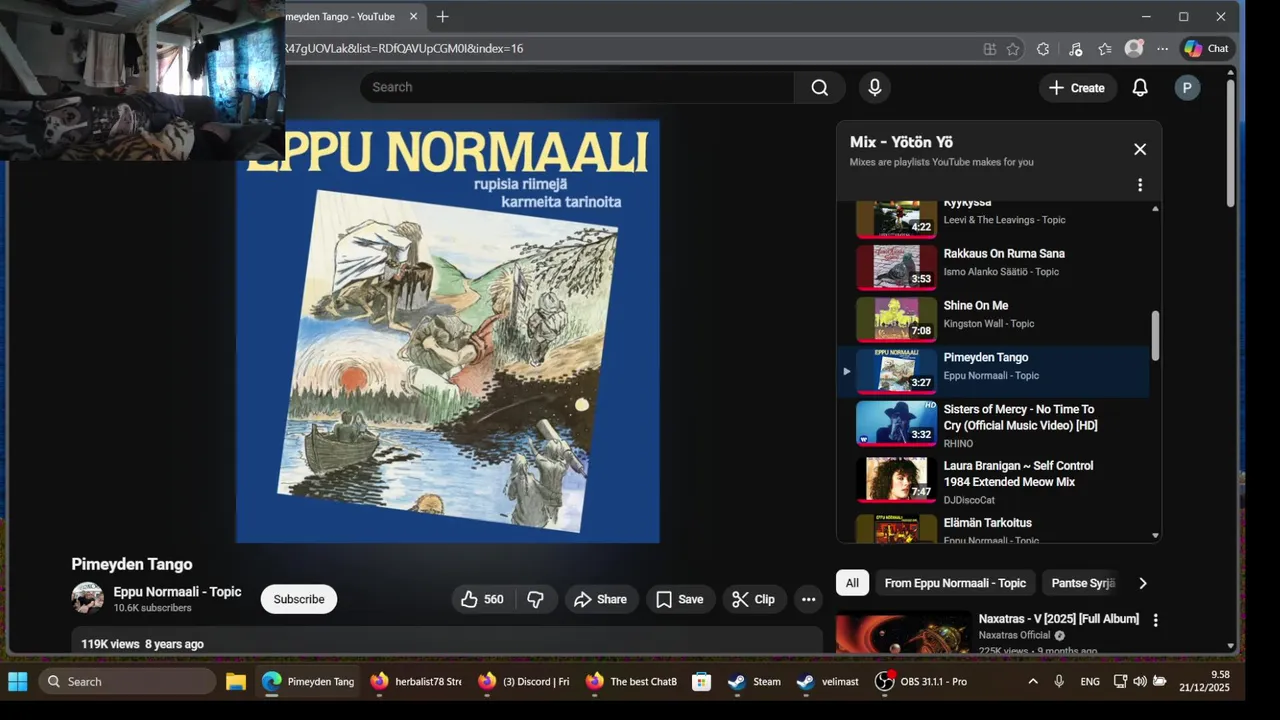1280x720 pixels.
Task: Show more filter chips with right chevron
Action: [x=1143, y=583]
